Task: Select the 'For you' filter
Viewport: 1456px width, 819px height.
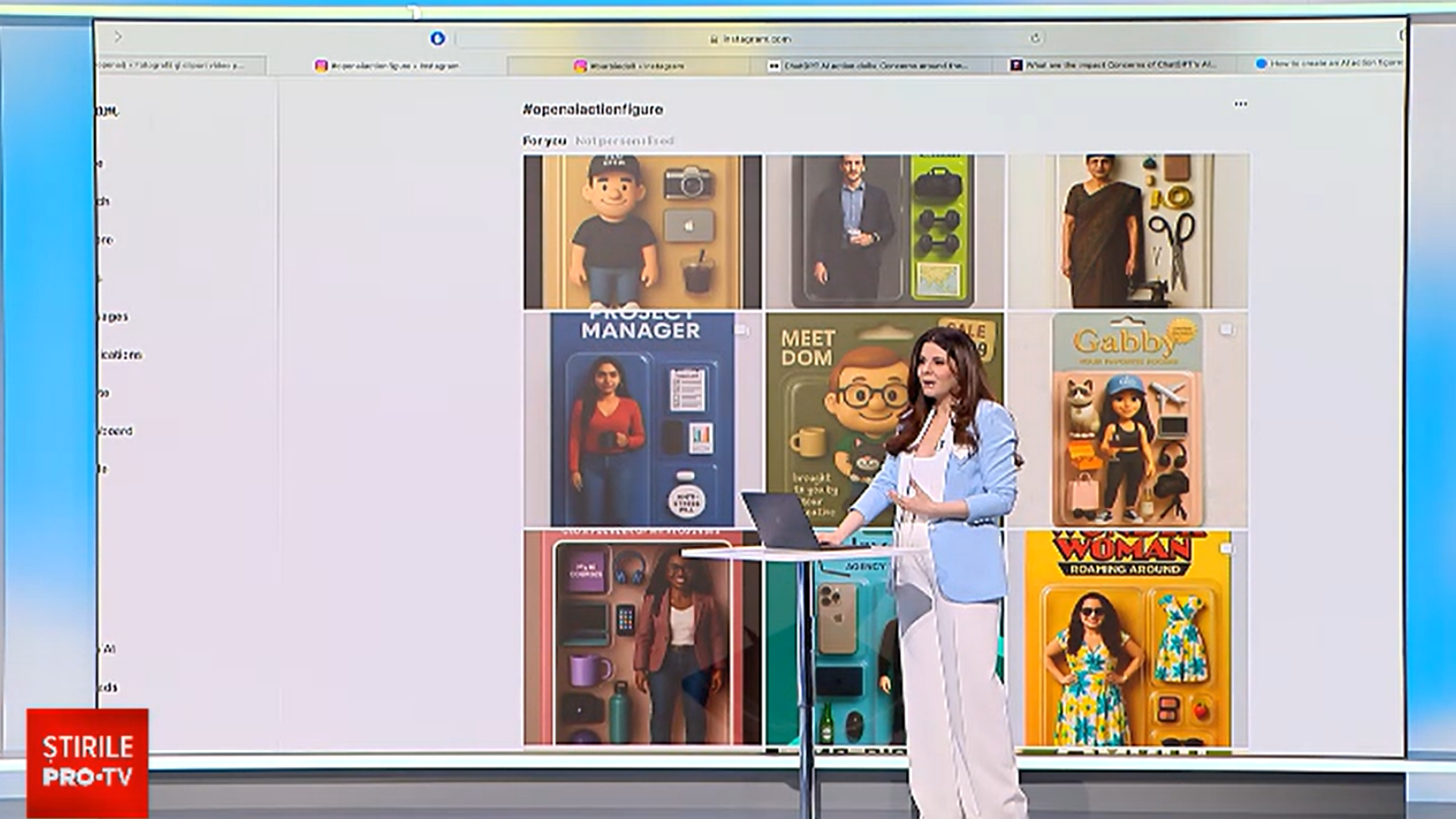Action: (x=544, y=141)
